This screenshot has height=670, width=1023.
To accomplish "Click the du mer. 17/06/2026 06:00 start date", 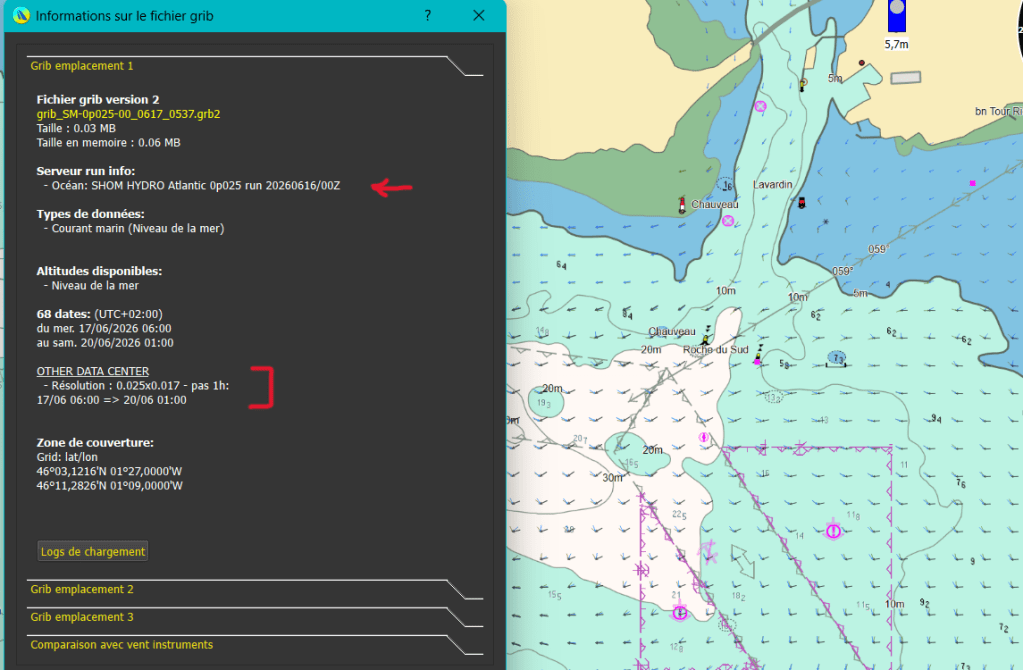I will pyautogui.click(x=104, y=328).
